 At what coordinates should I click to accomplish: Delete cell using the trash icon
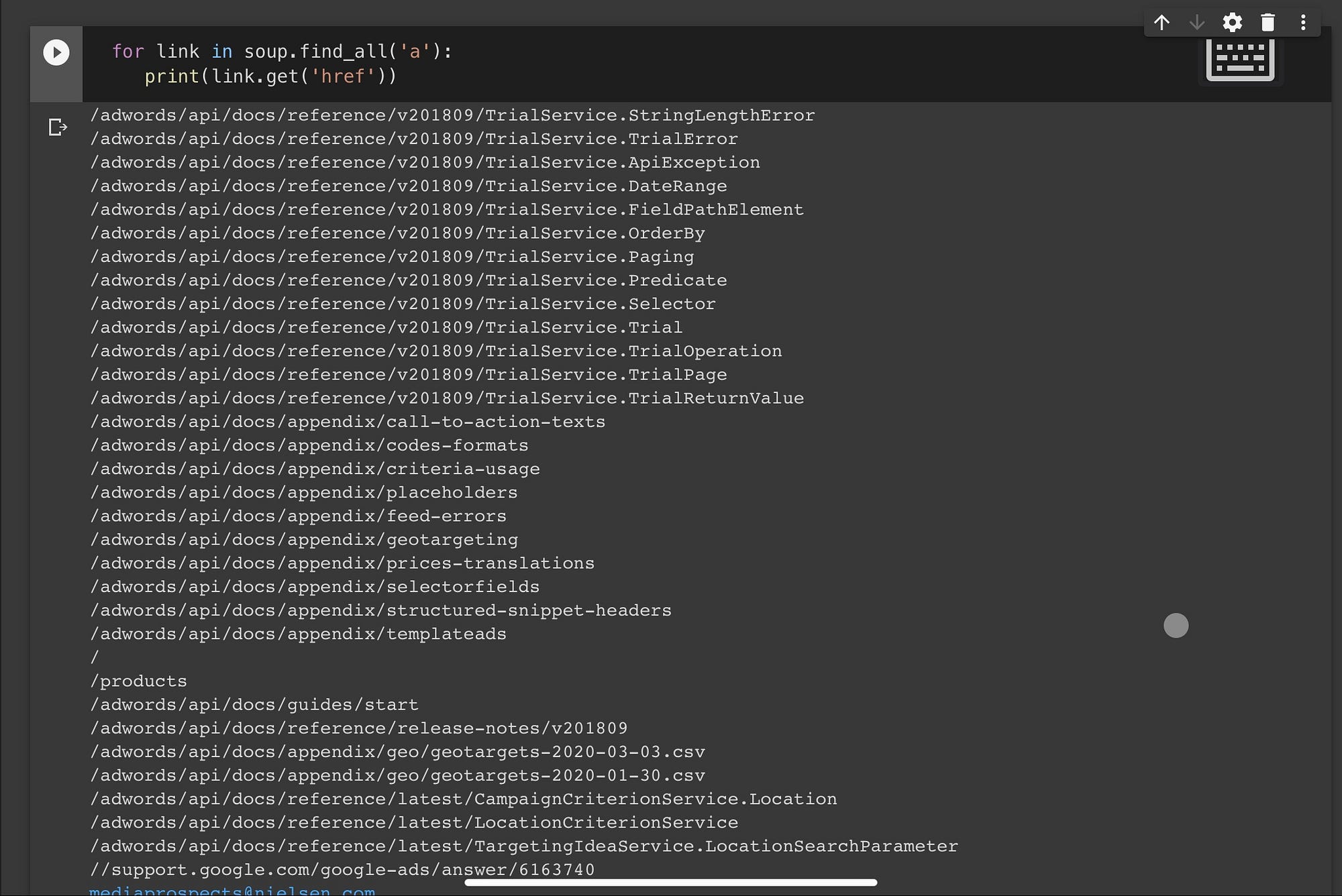tap(1268, 23)
